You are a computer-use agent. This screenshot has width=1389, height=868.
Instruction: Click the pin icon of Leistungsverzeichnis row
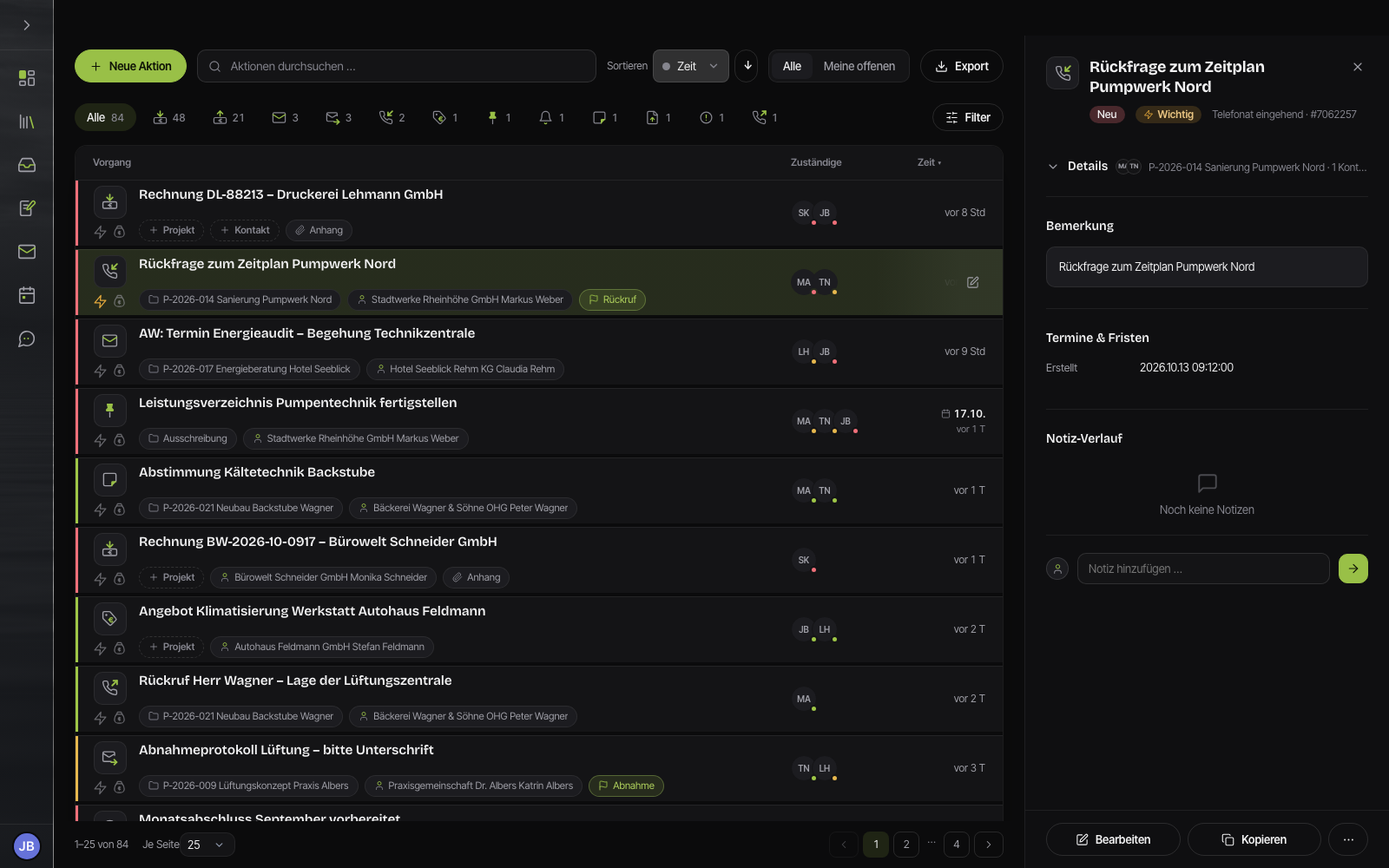pos(110,410)
